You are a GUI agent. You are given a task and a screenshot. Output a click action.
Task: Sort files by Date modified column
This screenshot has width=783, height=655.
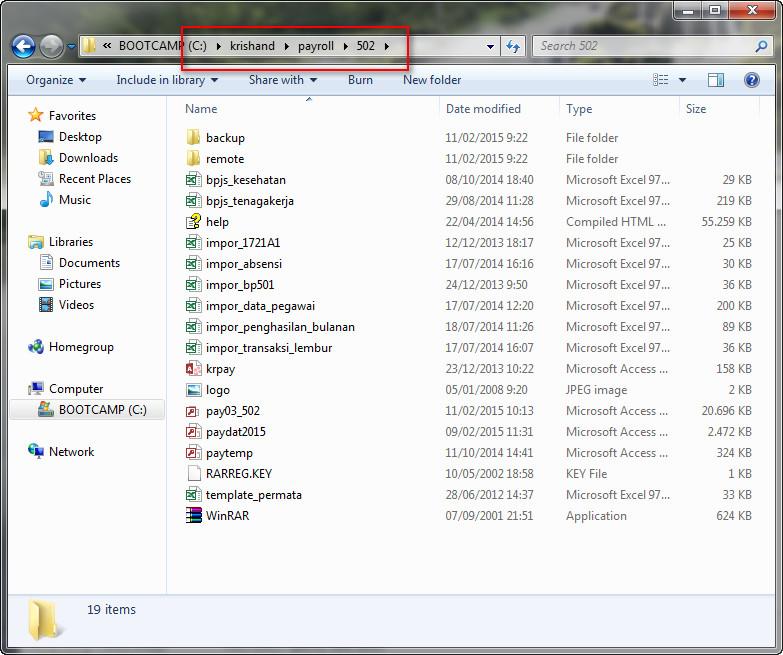[x=483, y=109]
